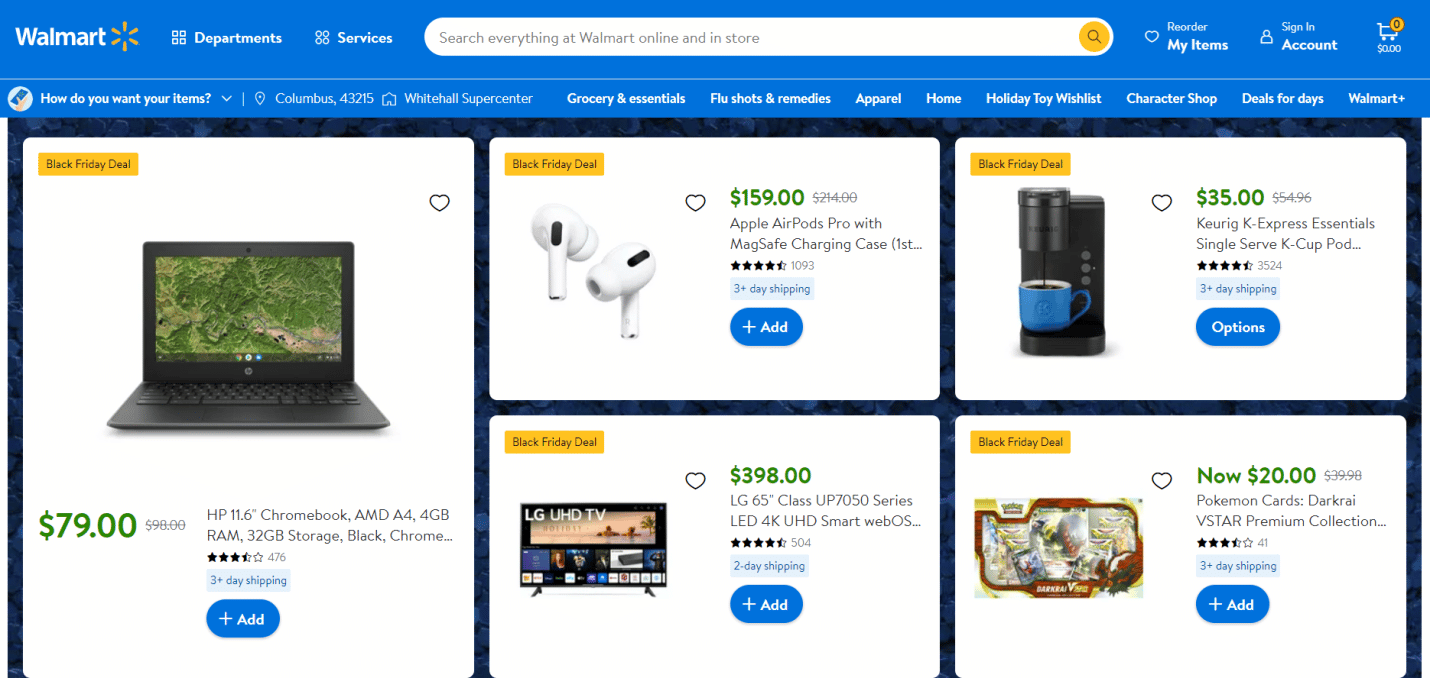This screenshot has height=678, width=1430.
Task: Click the Walmart spark logo
Action: [x=125, y=37]
